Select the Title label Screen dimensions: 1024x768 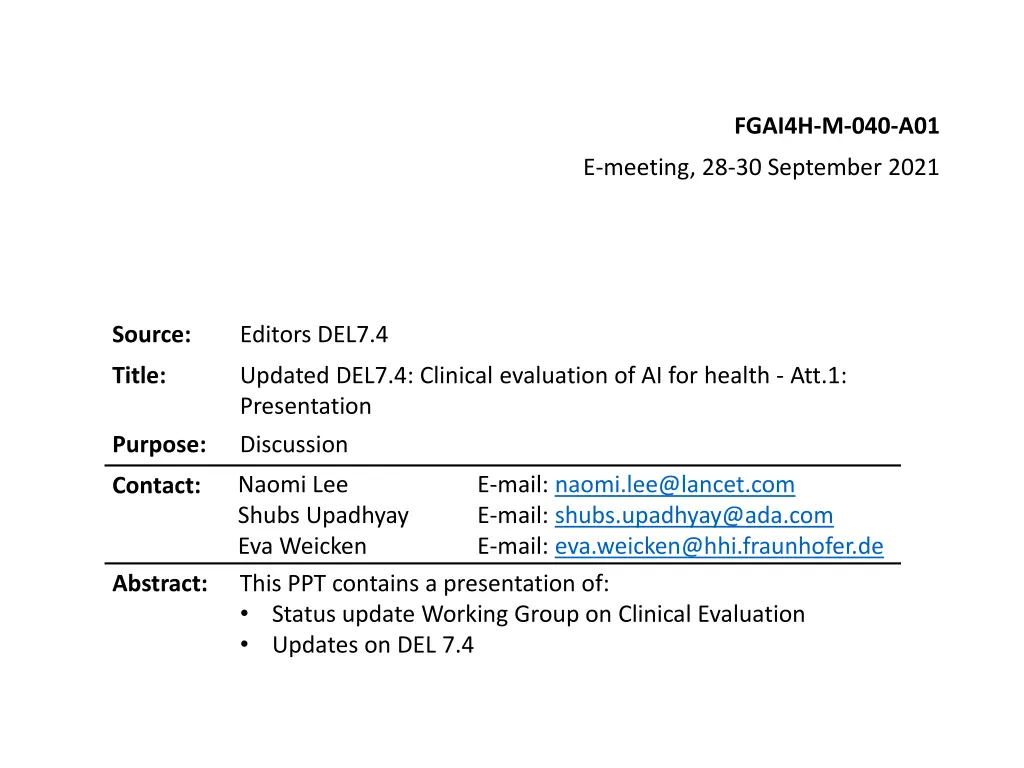[139, 376]
